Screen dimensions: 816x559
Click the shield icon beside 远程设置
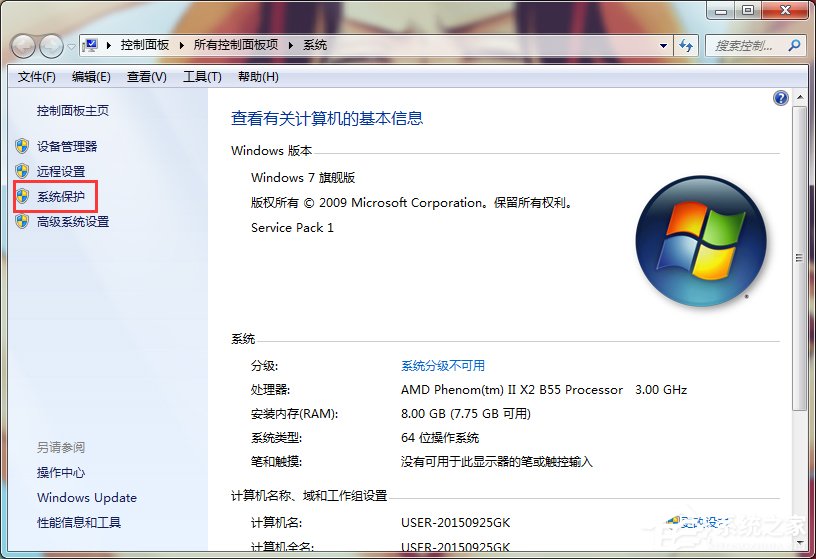[22, 171]
